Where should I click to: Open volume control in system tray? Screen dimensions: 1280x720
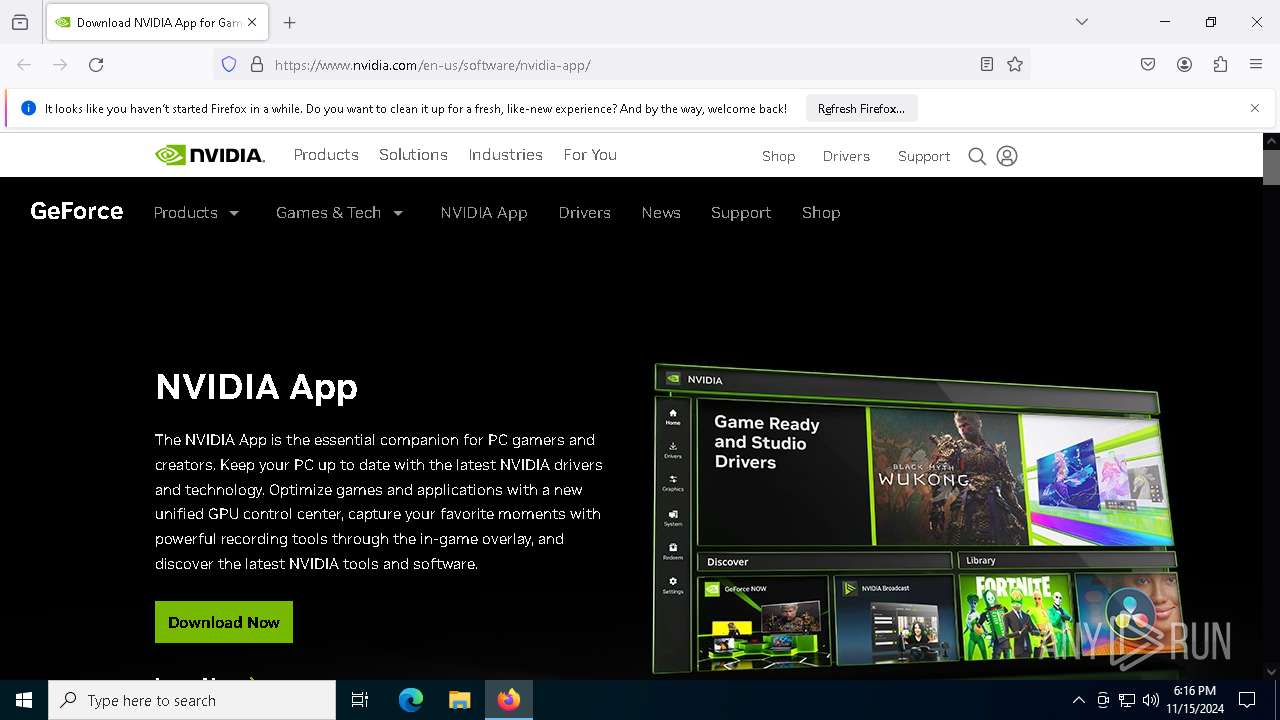click(1151, 700)
